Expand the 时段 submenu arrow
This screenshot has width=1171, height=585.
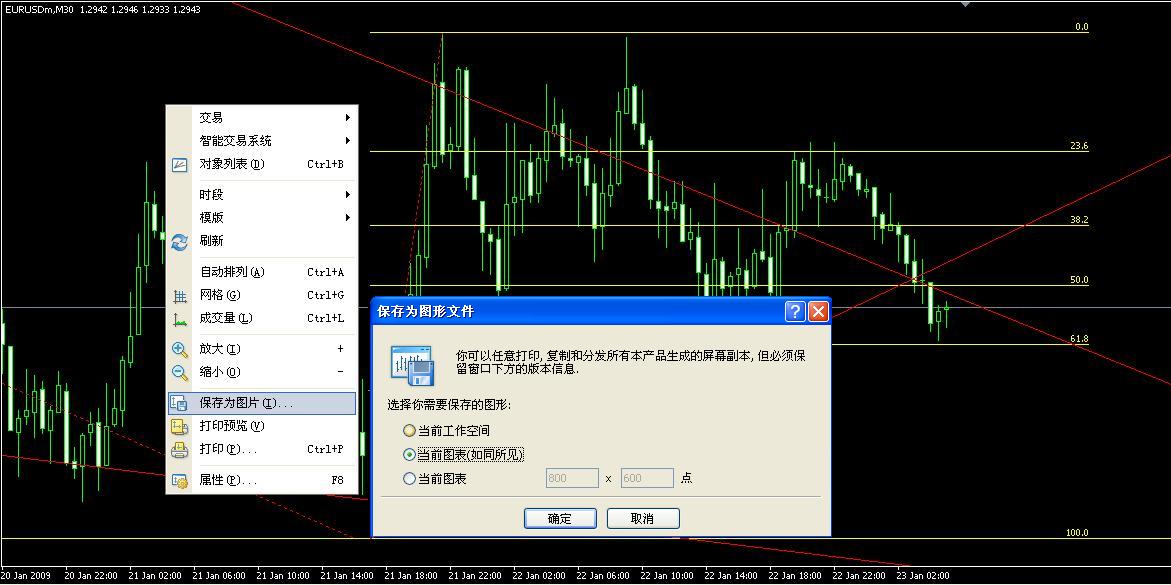click(348, 195)
